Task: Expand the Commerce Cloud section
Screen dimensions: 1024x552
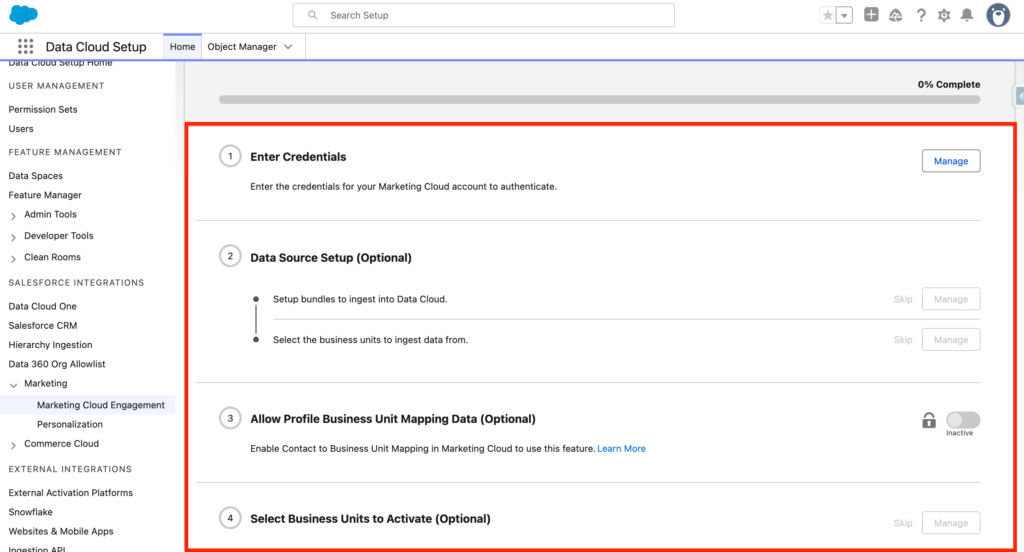Action: (14, 445)
